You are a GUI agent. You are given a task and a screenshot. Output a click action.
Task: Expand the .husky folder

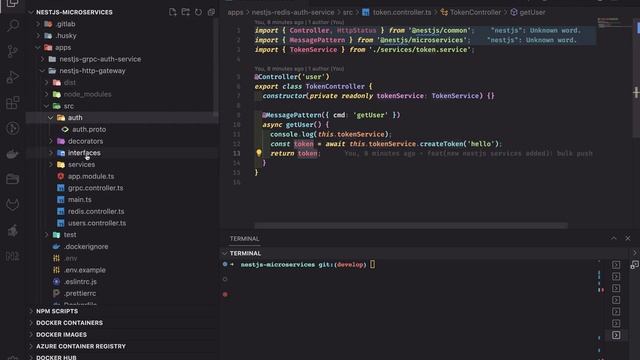(x=38, y=36)
